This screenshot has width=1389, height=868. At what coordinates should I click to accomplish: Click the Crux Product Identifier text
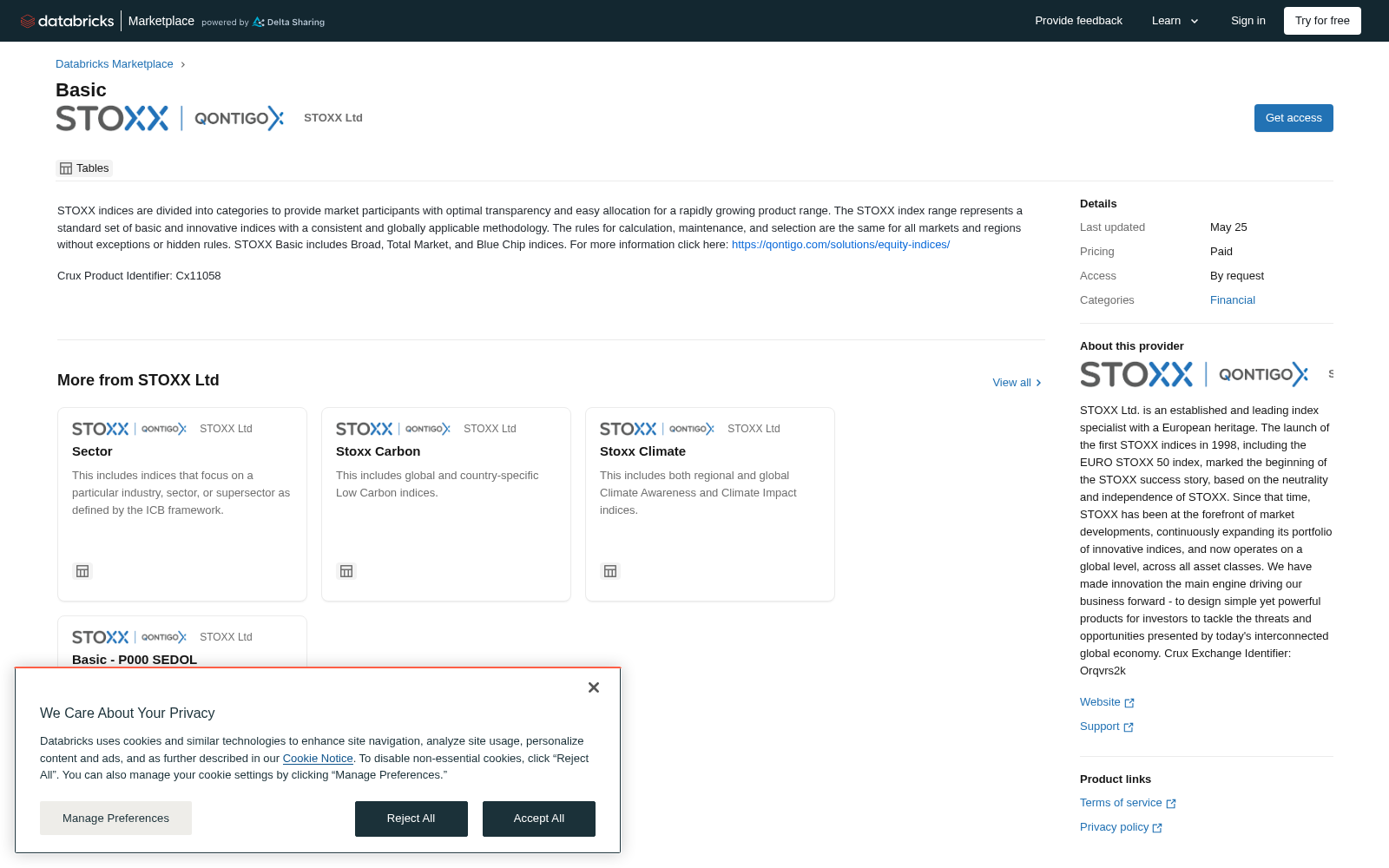point(139,276)
